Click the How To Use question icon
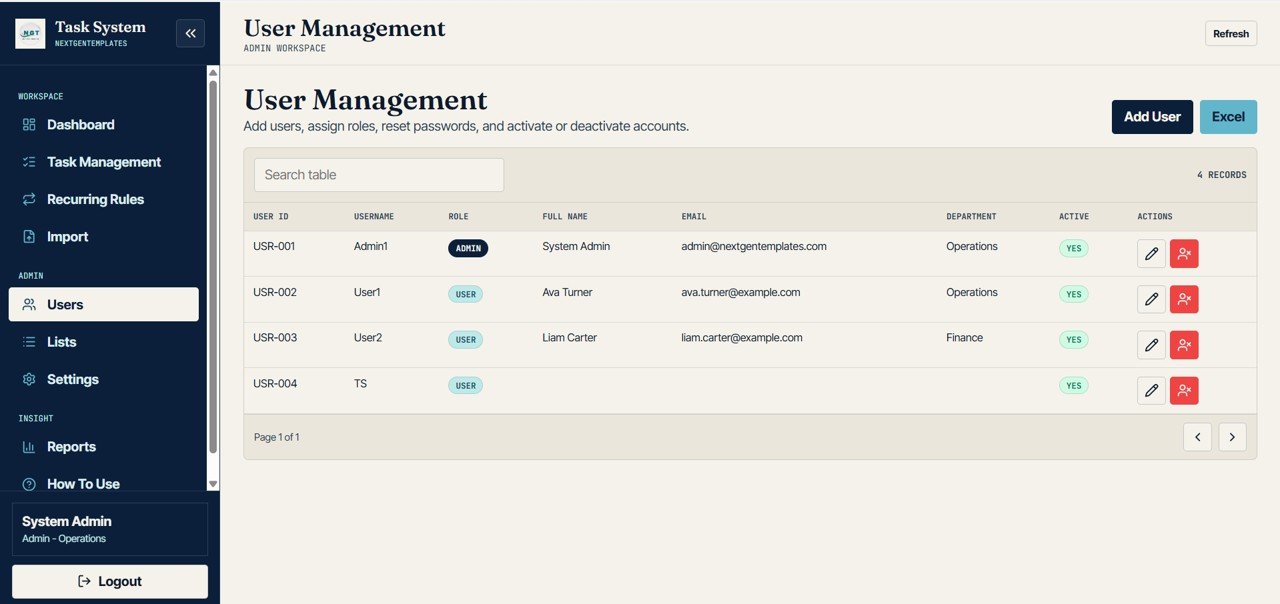Image resolution: width=1280 pixels, height=604 pixels. [29, 484]
